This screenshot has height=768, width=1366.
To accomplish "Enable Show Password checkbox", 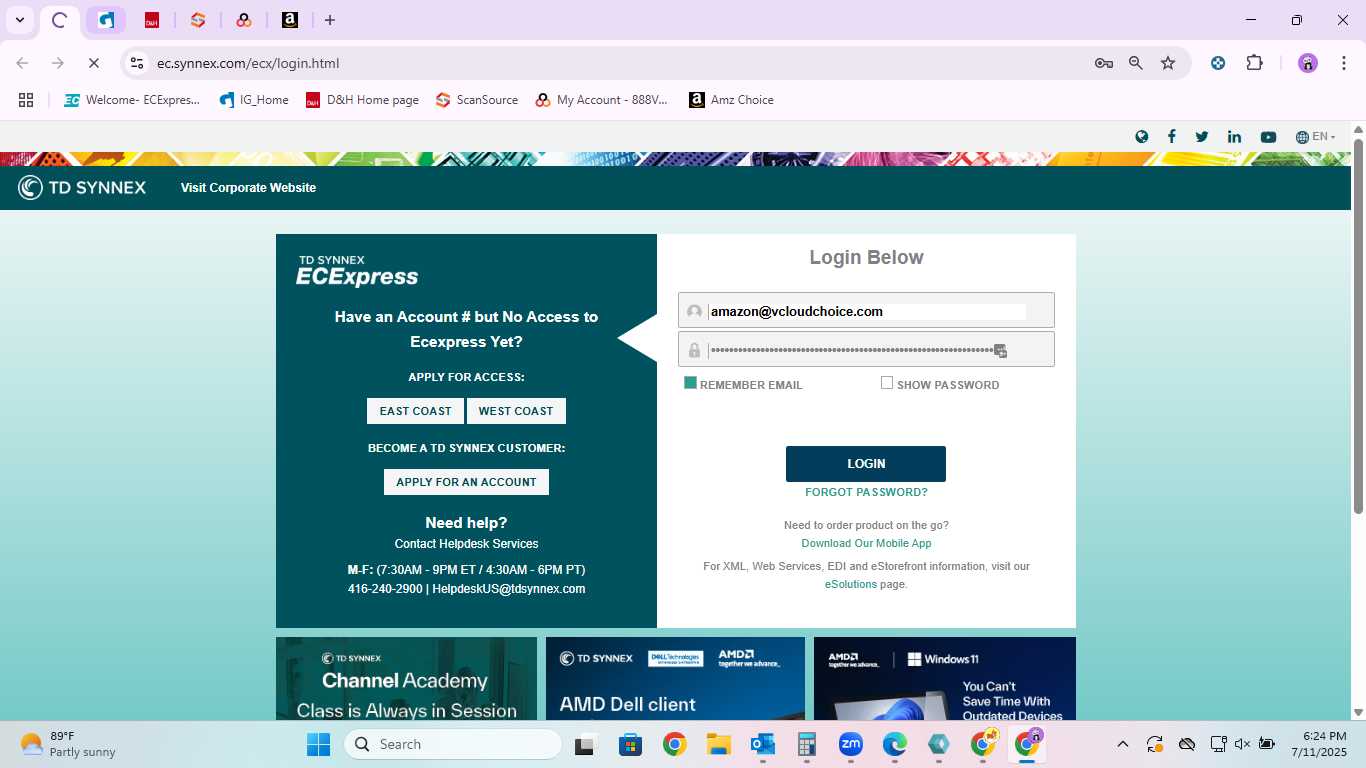I will point(887,383).
